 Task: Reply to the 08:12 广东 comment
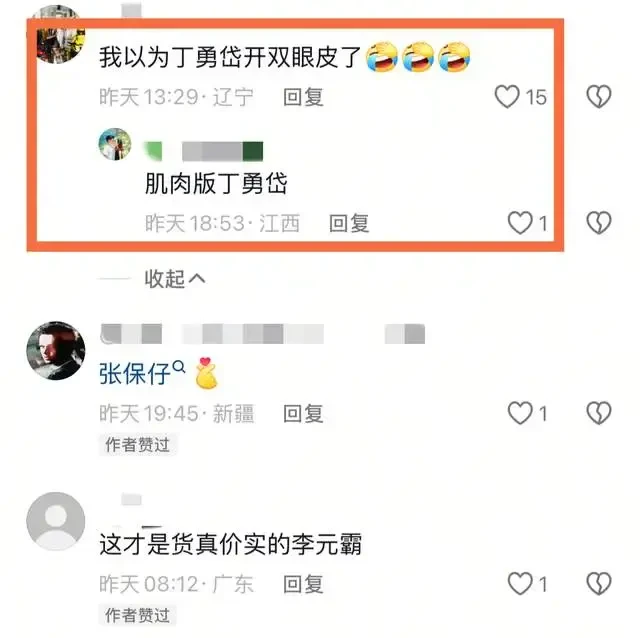[304, 584]
